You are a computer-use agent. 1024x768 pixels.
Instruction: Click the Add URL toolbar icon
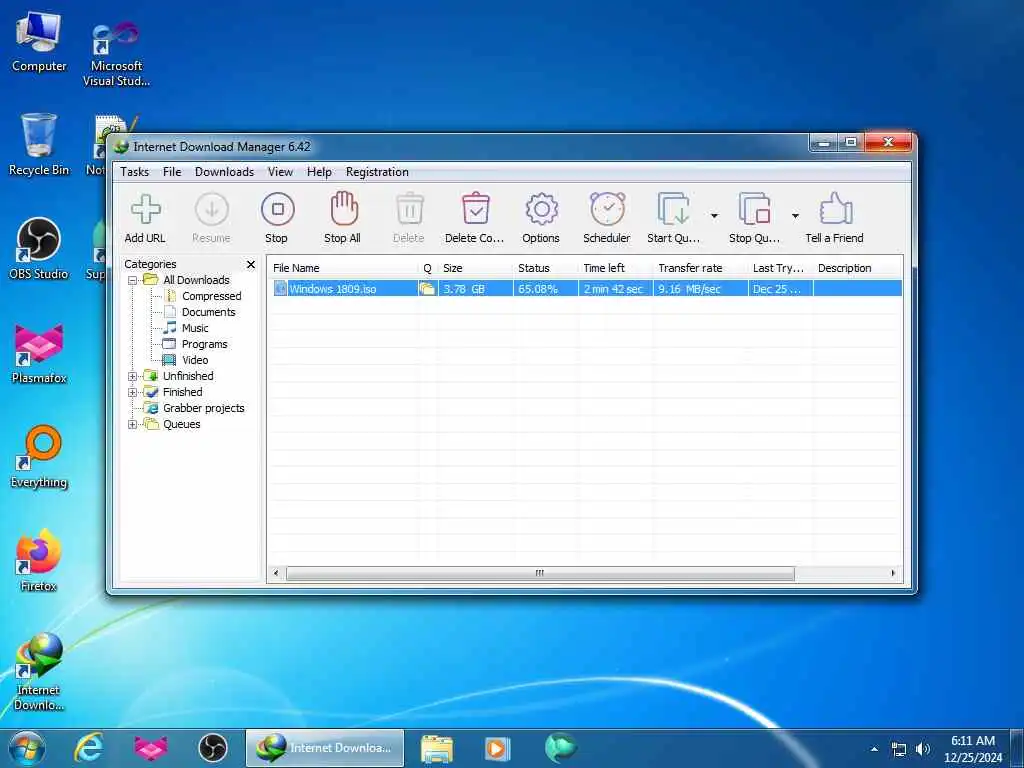coord(145,210)
